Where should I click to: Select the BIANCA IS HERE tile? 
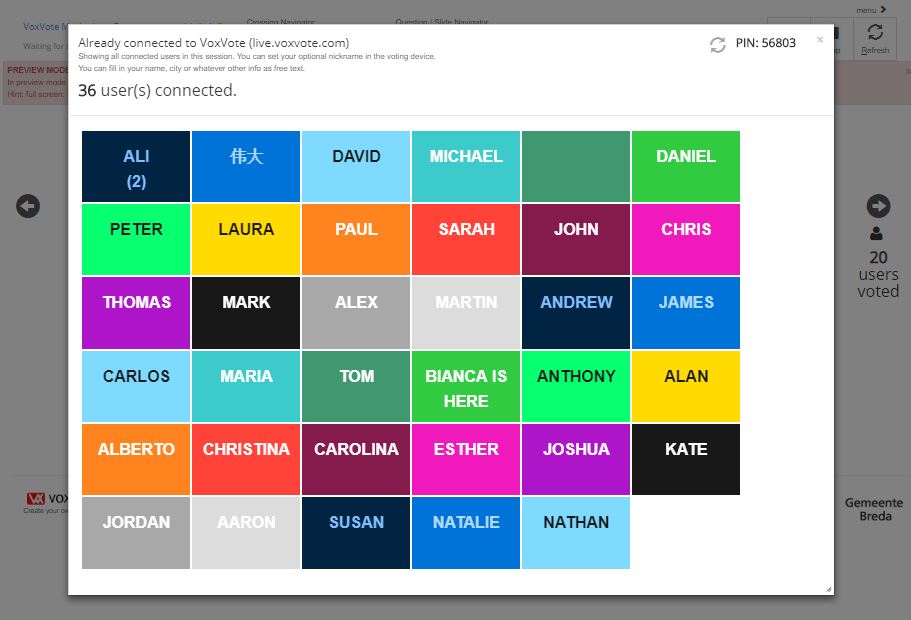tap(466, 387)
